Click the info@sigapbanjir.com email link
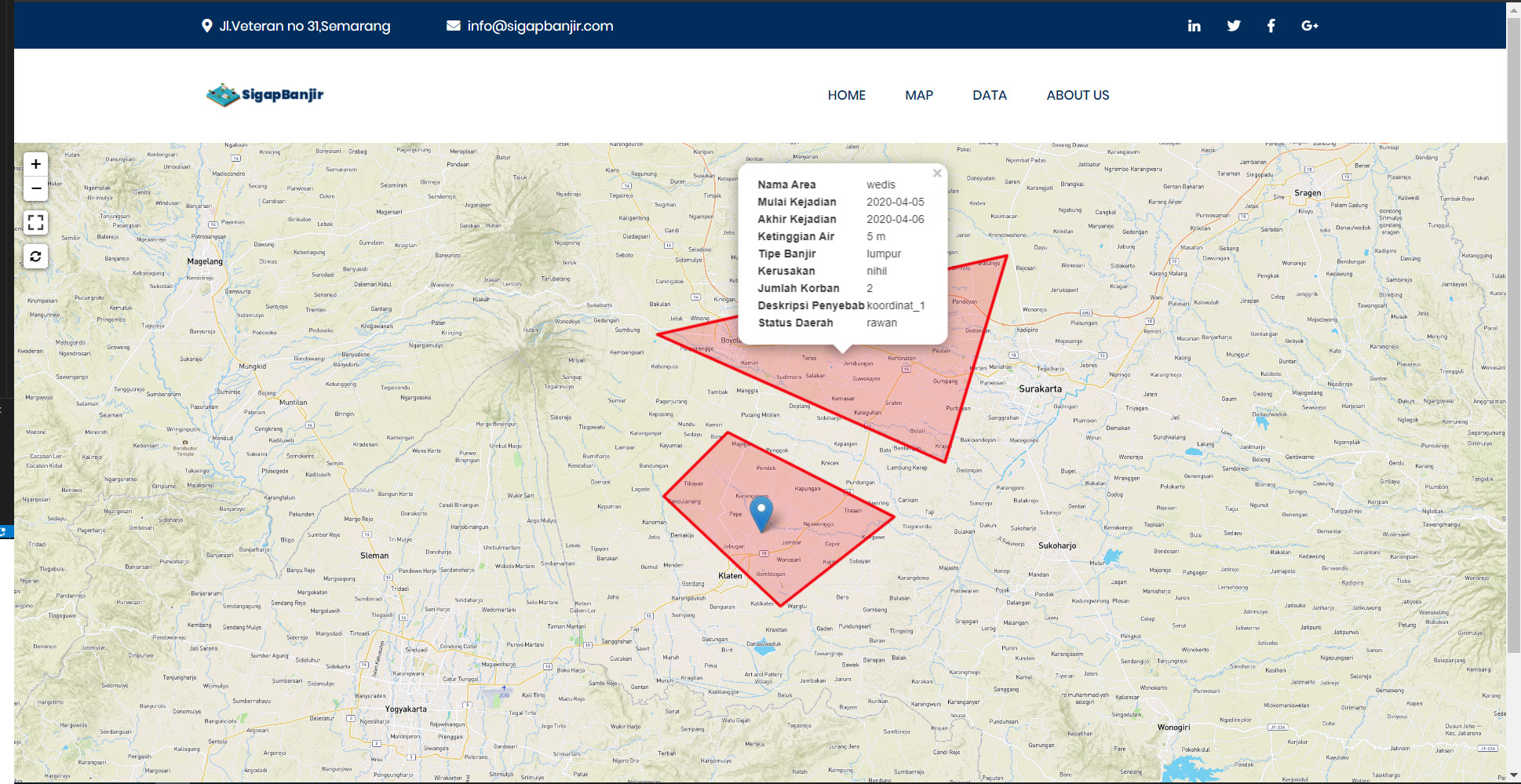1521x784 pixels. tap(540, 25)
